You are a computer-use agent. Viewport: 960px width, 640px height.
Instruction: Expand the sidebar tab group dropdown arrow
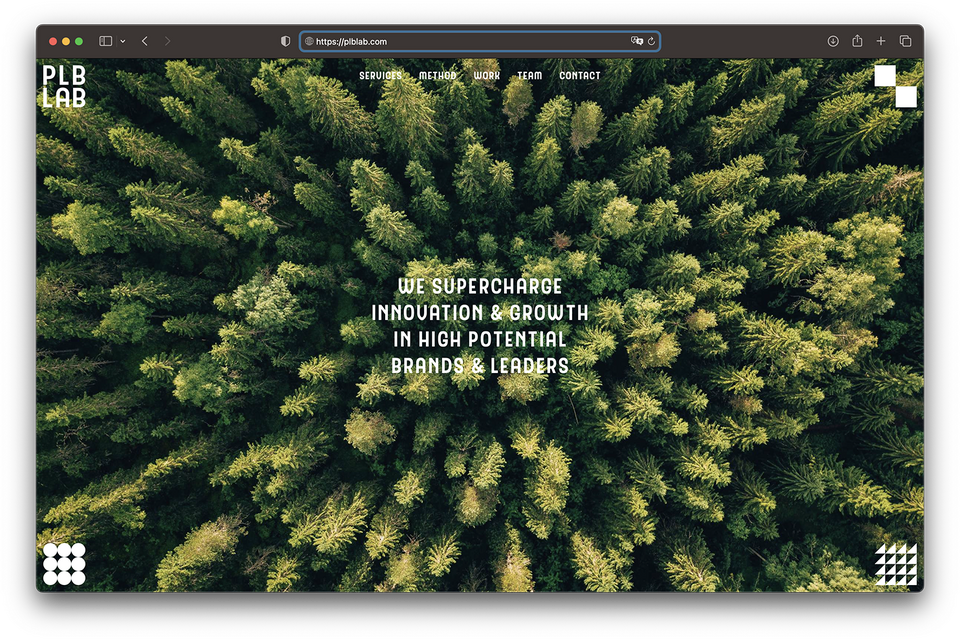coord(123,41)
